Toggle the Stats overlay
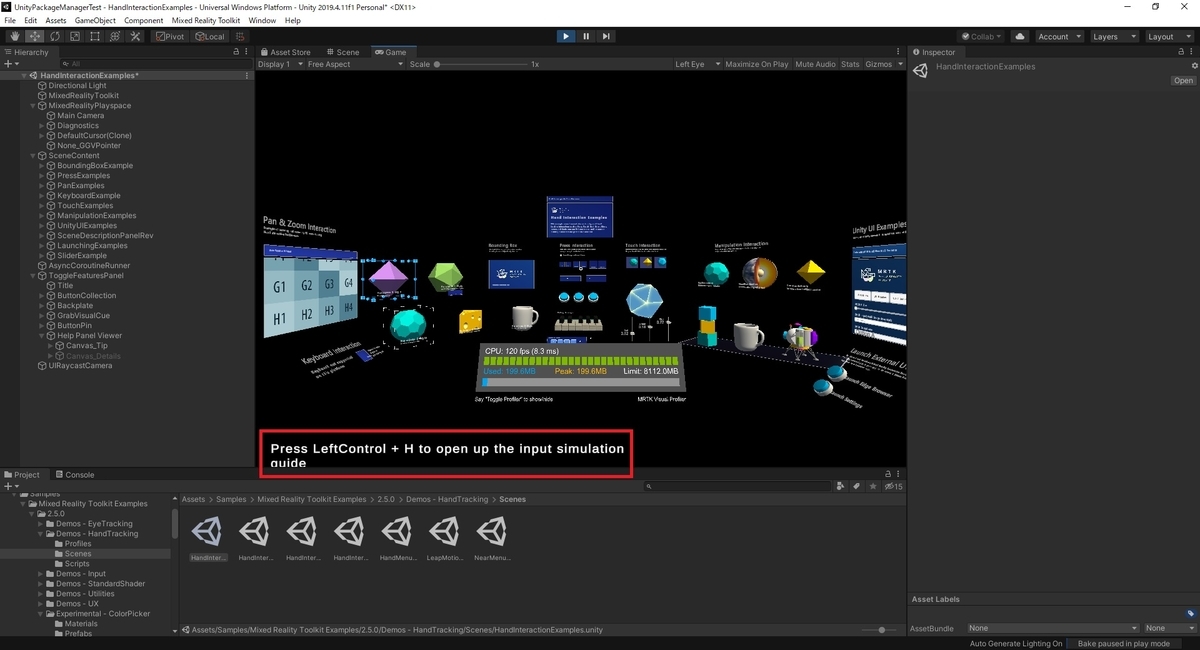This screenshot has height=650, width=1200. [x=850, y=64]
